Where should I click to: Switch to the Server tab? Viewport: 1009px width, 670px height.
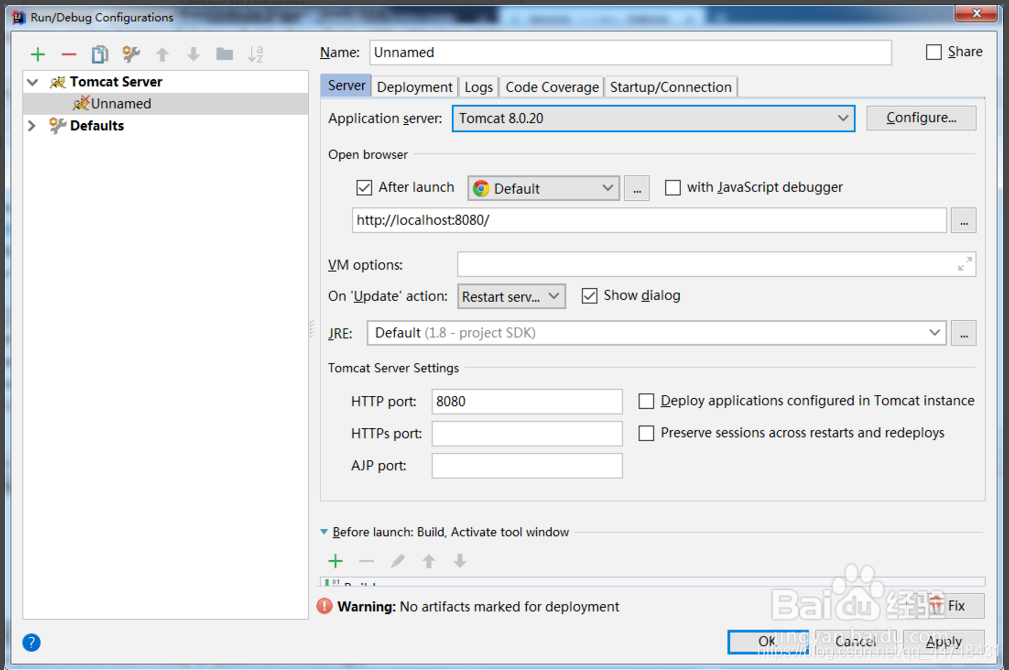coord(346,86)
